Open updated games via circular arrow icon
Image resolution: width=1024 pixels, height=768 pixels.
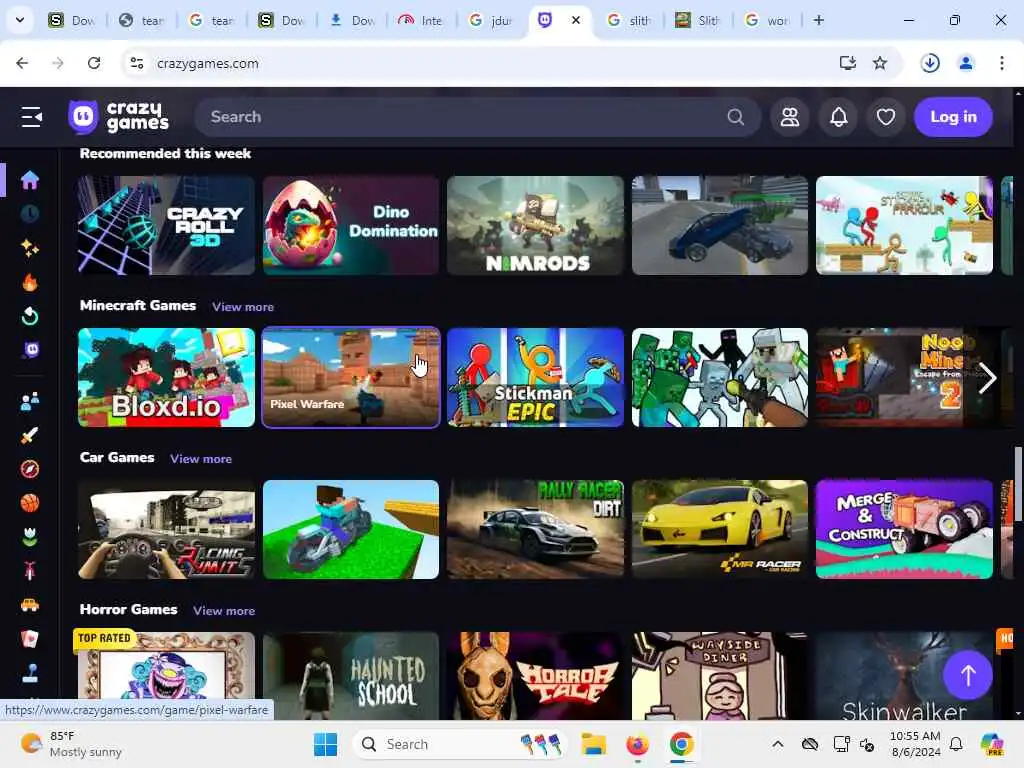pos(29,316)
